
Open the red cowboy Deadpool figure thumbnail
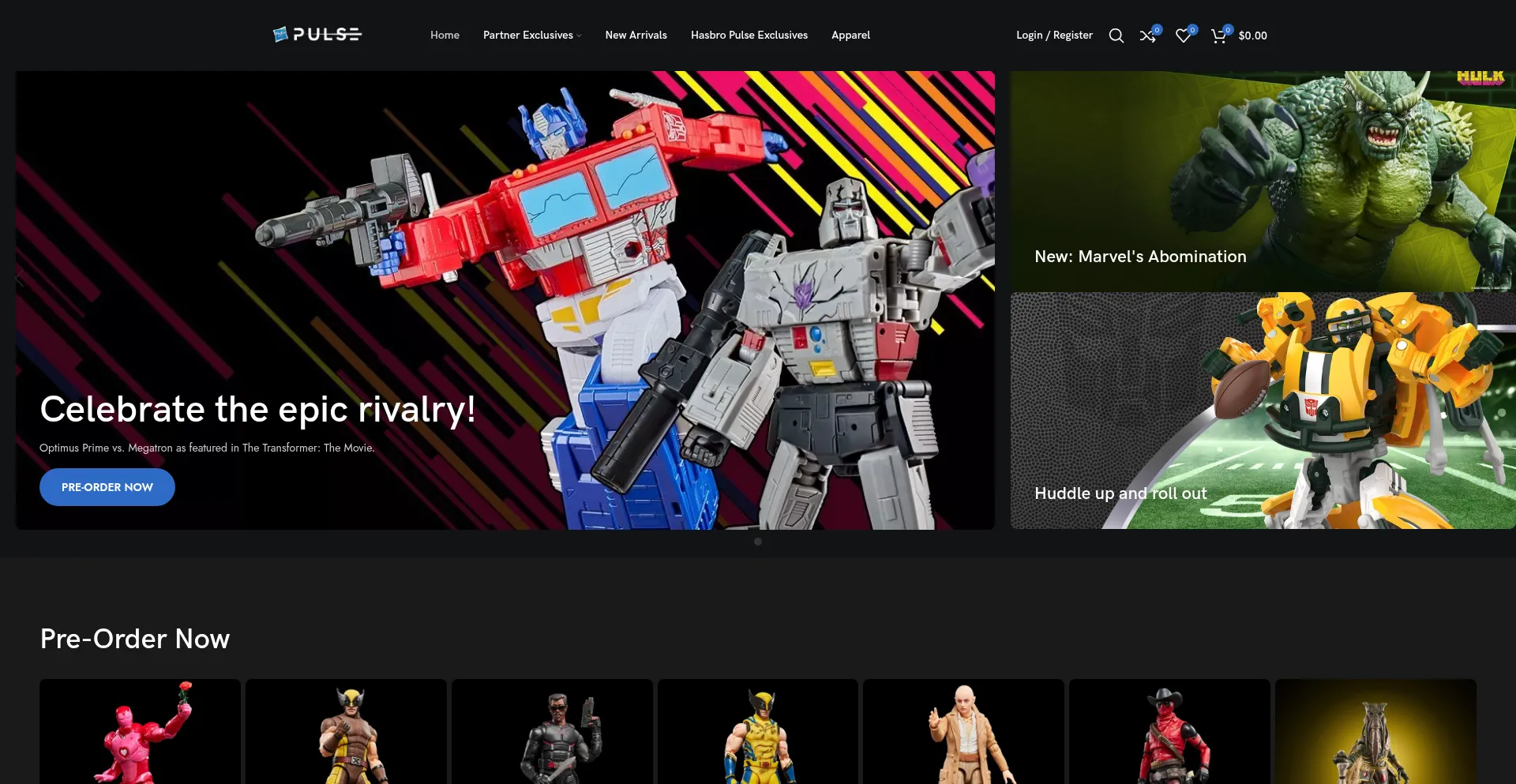coord(1169,732)
